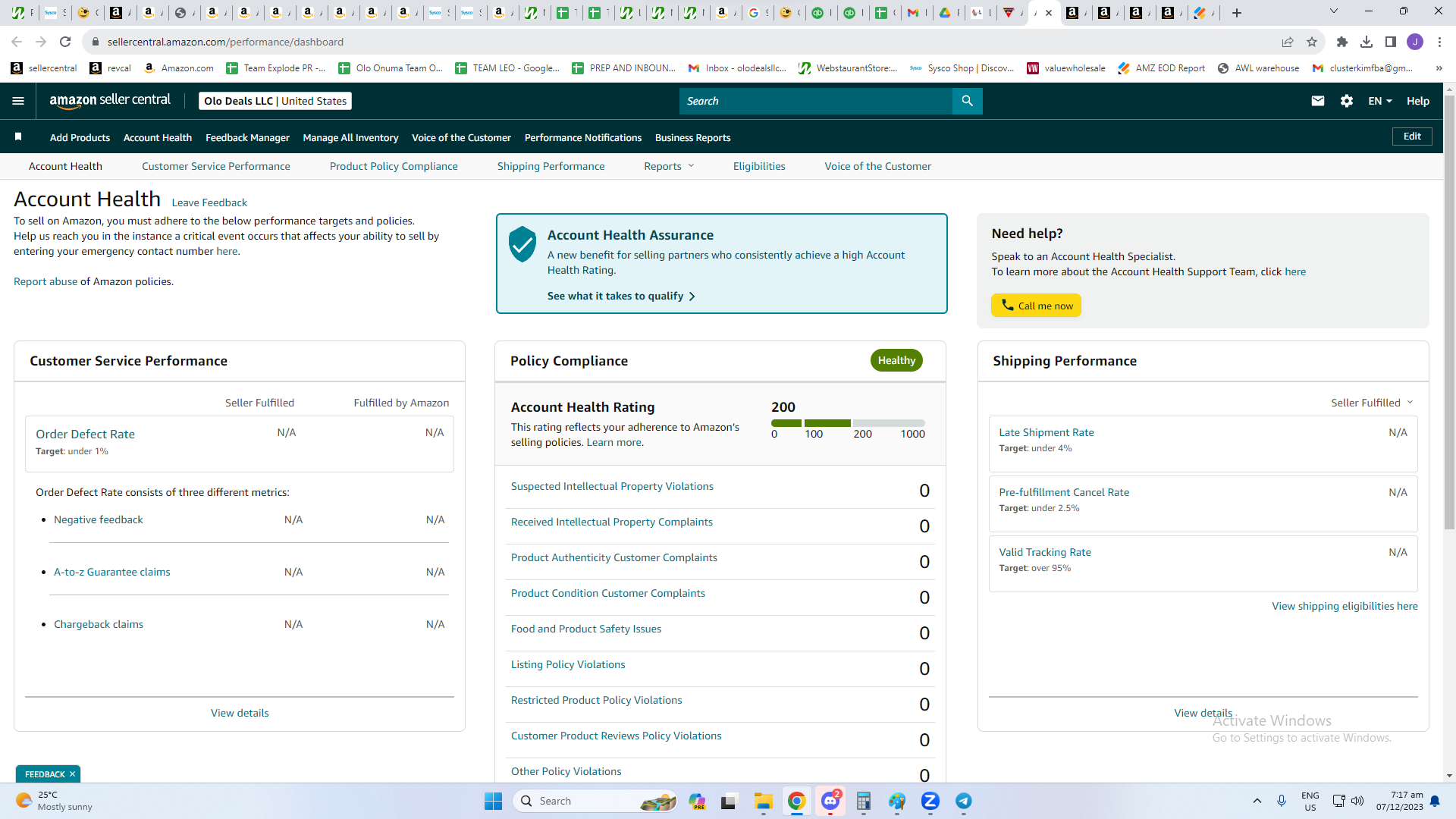Open tab search chevron in Chrome
1456x819 pixels.
(x=1334, y=11)
